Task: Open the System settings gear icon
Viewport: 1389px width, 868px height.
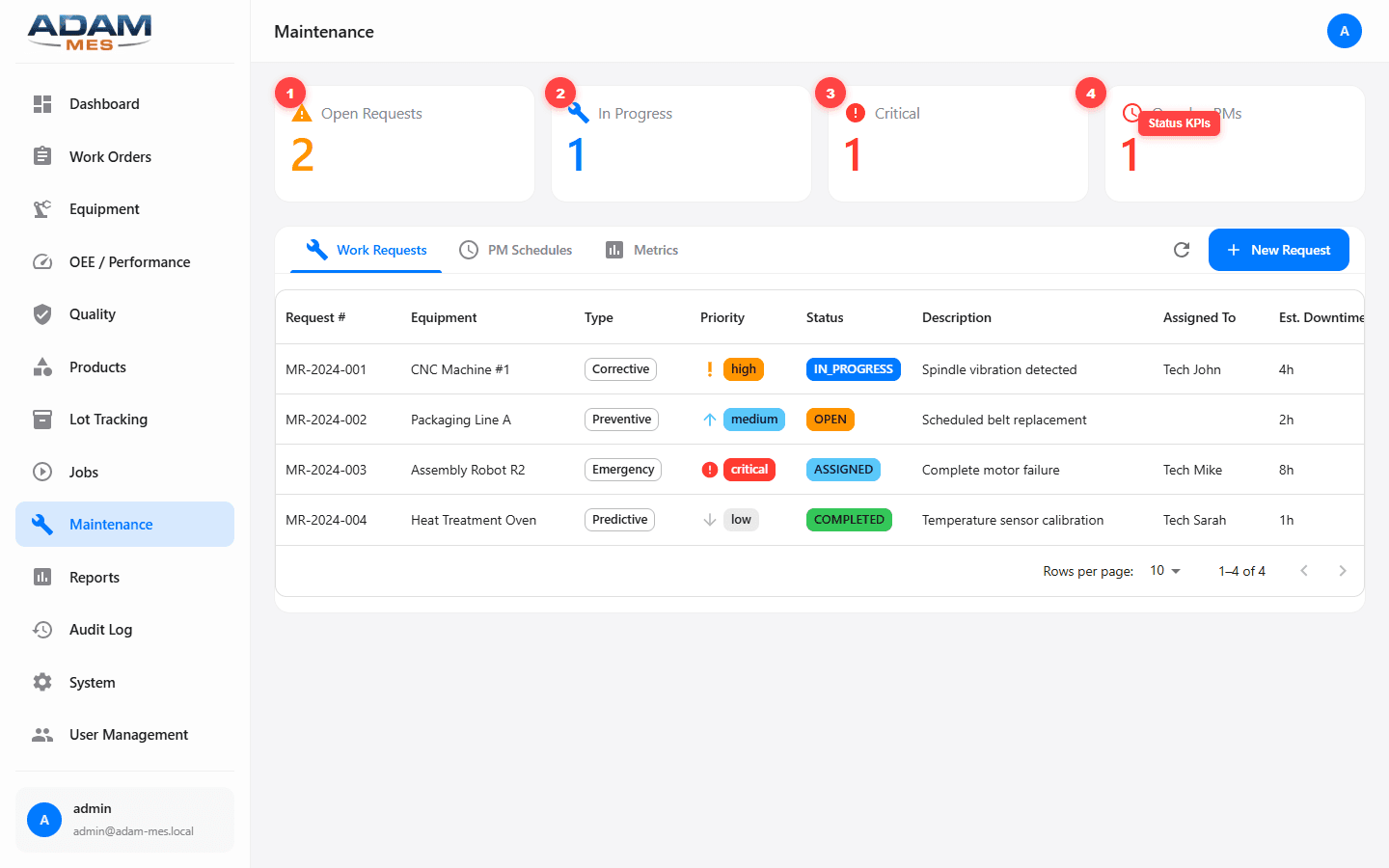Action: point(42,682)
